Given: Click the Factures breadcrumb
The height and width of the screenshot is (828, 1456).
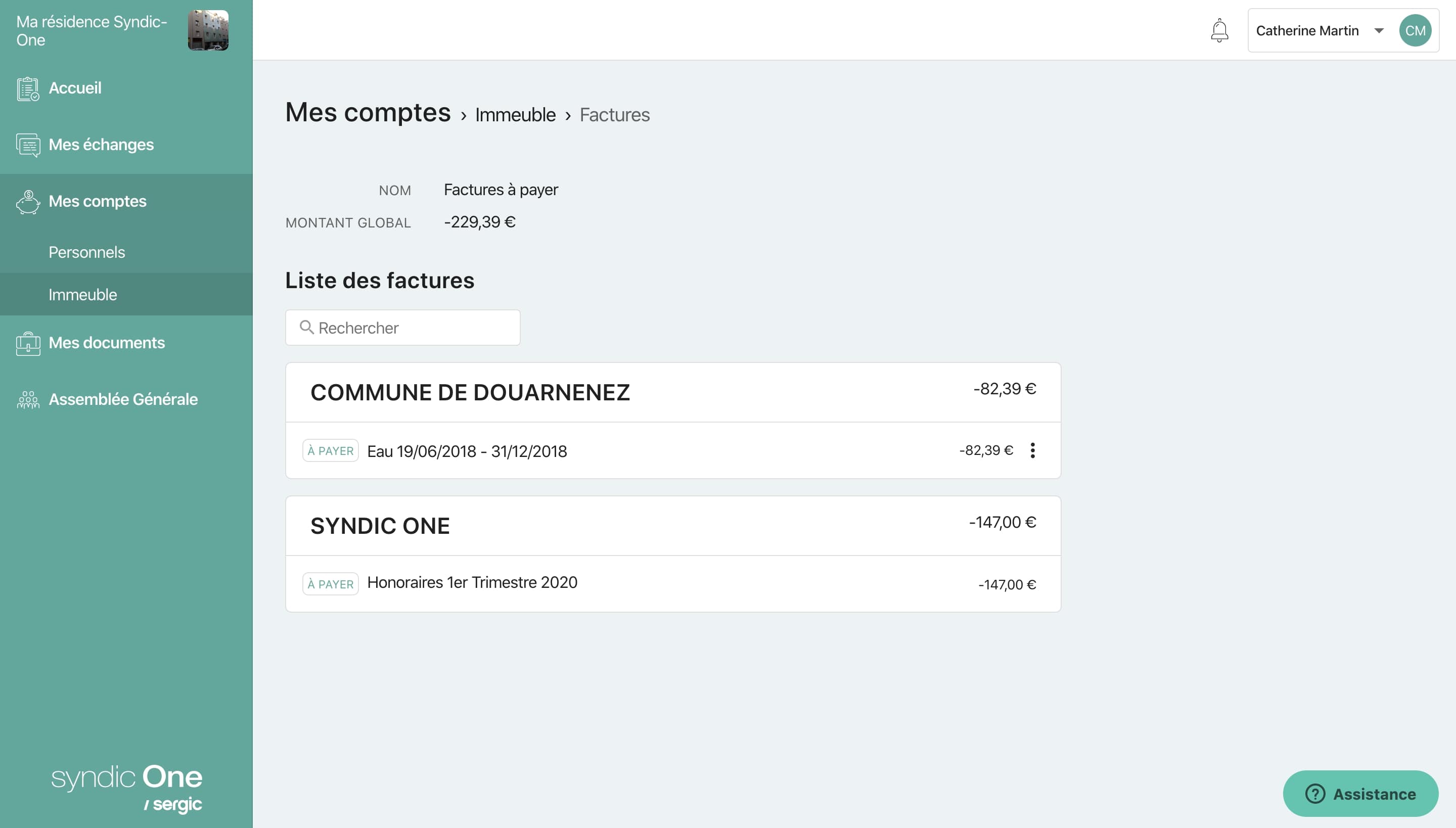Looking at the screenshot, I should pos(614,115).
